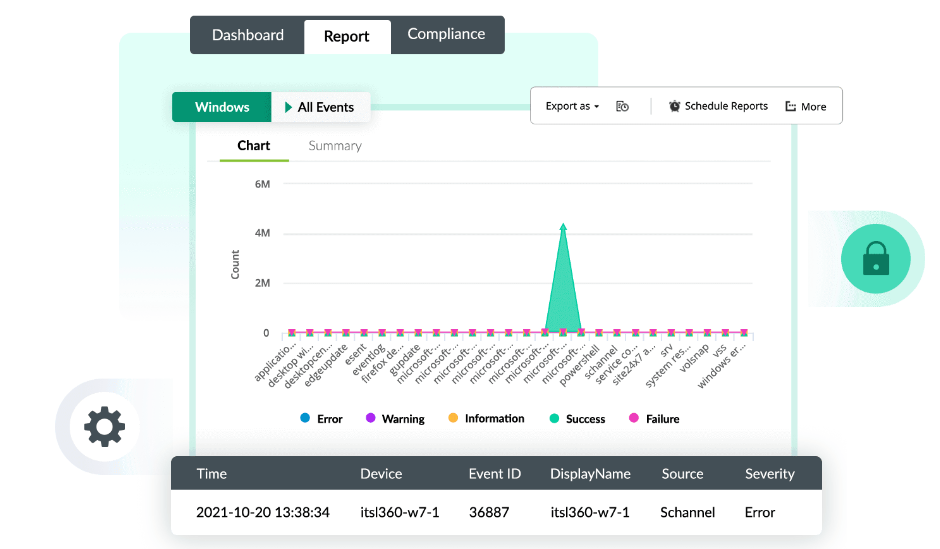Click the More options icon

point(791,106)
